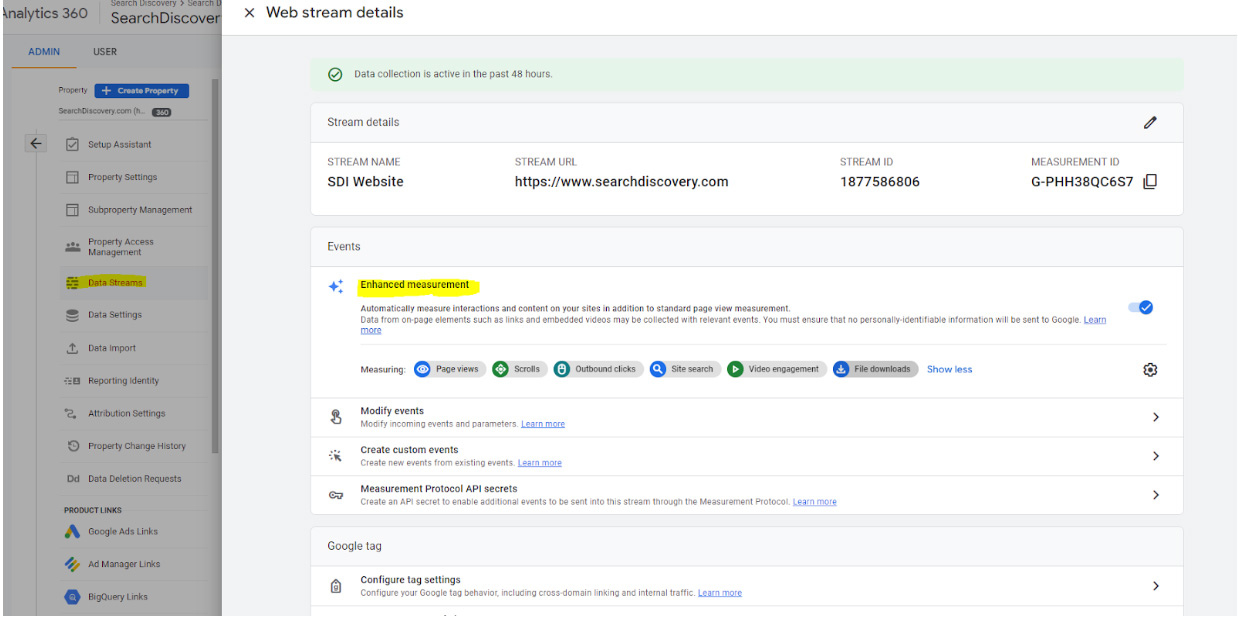Viewport: 1238px width, 617px height.
Task: Expand Modify events row chevron
Action: click(1155, 417)
